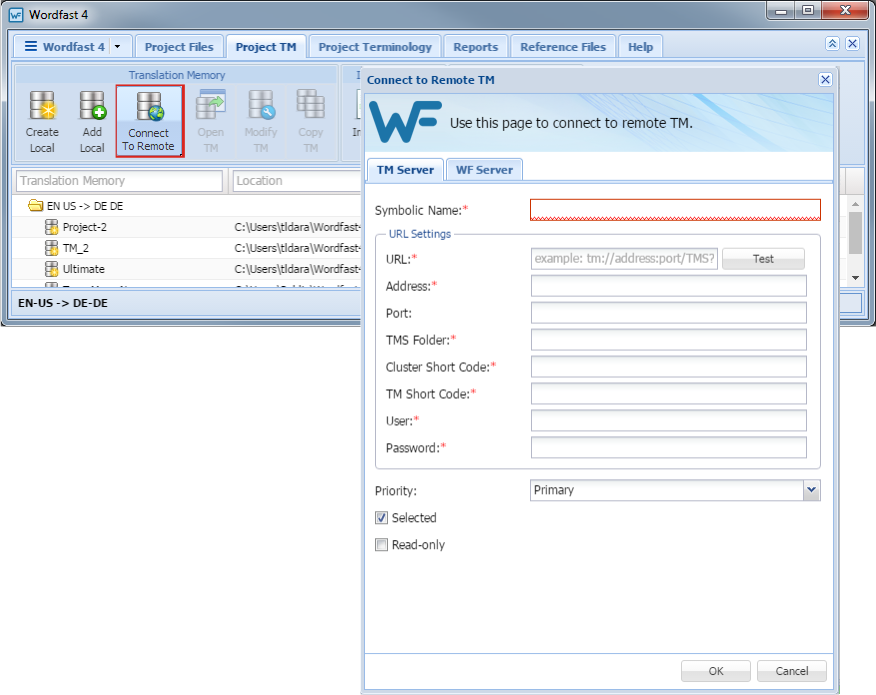
Task: Open the Project Terminology tab
Action: (x=374, y=45)
